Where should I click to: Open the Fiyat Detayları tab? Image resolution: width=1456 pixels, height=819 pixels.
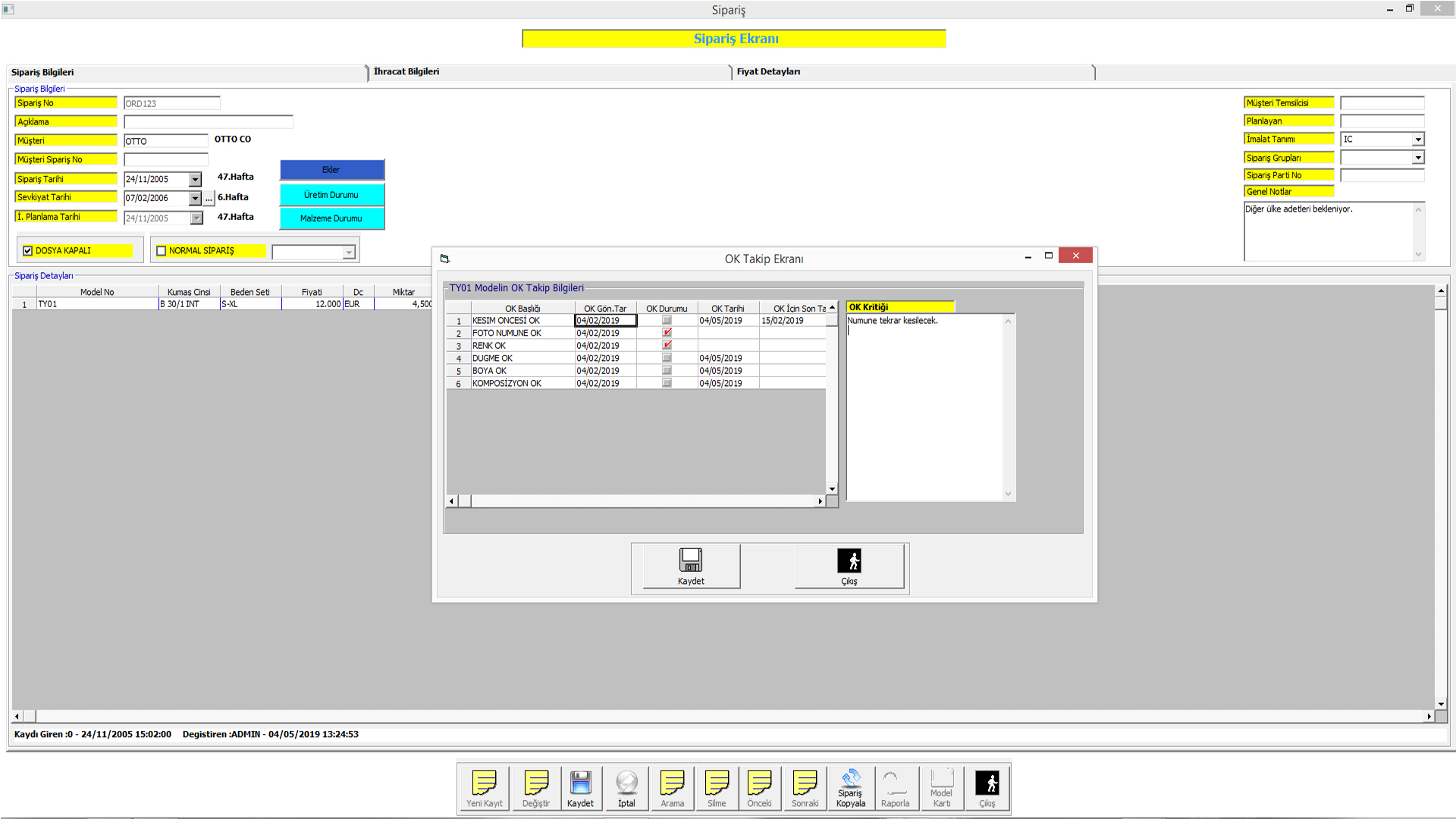768,72
